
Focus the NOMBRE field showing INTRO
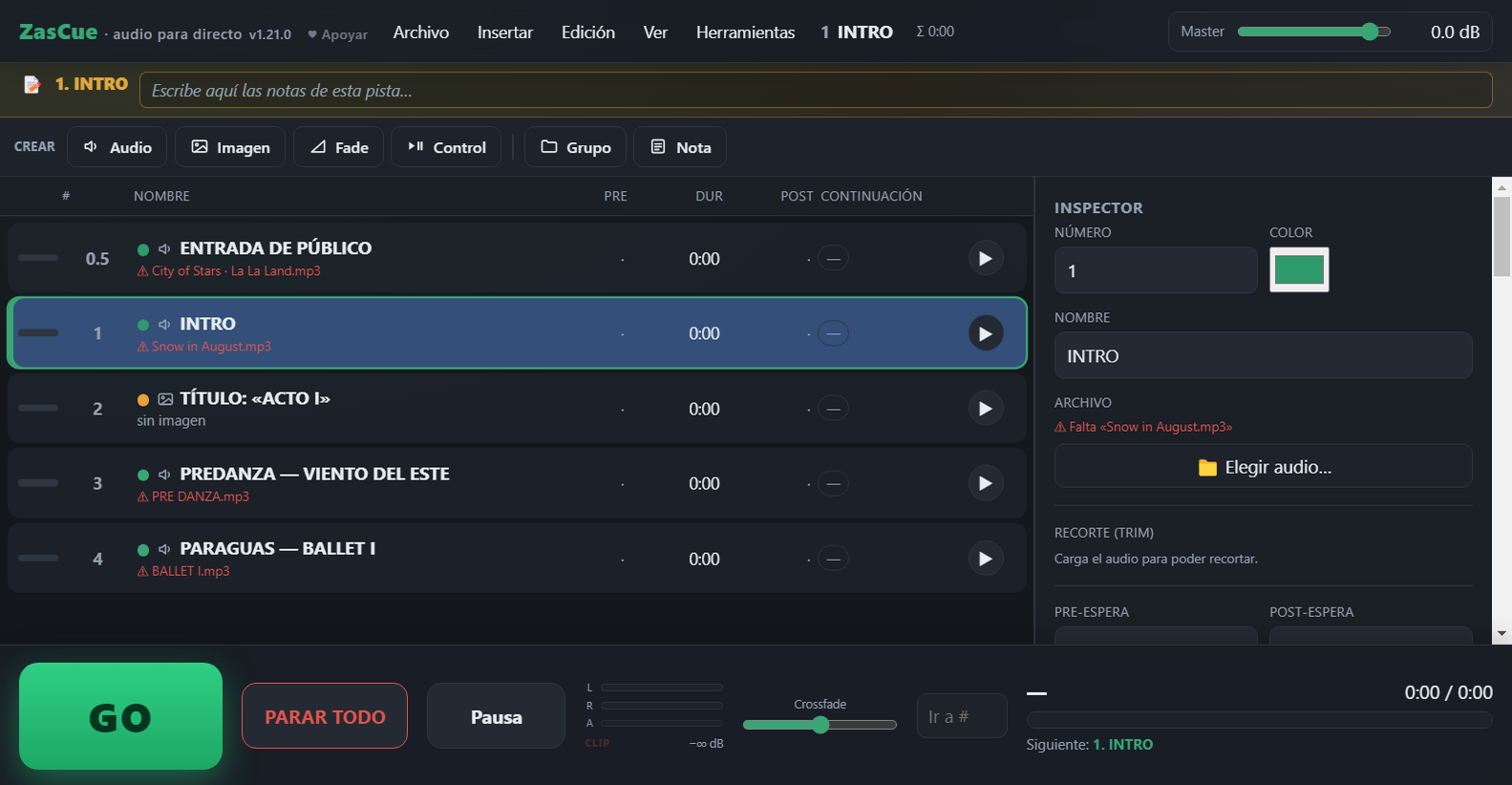pyautogui.click(x=1263, y=355)
